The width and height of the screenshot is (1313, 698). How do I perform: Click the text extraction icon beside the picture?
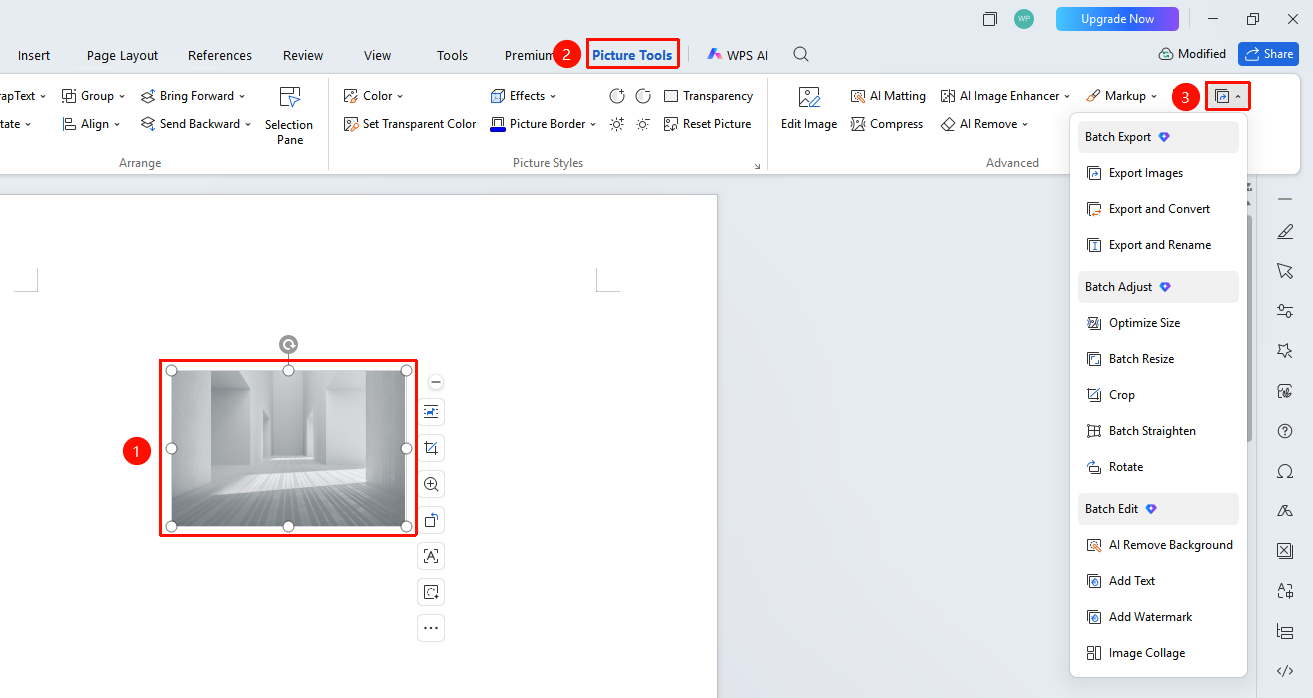431,556
